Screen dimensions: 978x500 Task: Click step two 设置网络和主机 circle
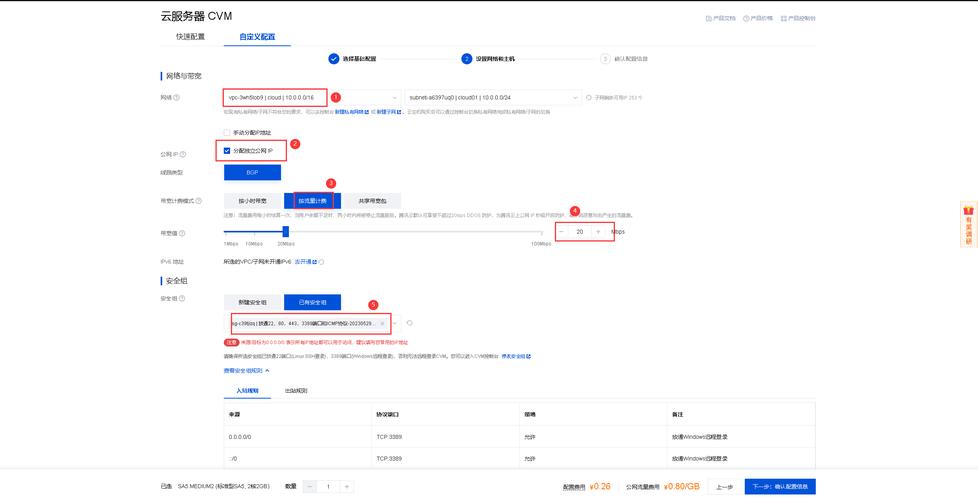pyautogui.click(x=467, y=59)
